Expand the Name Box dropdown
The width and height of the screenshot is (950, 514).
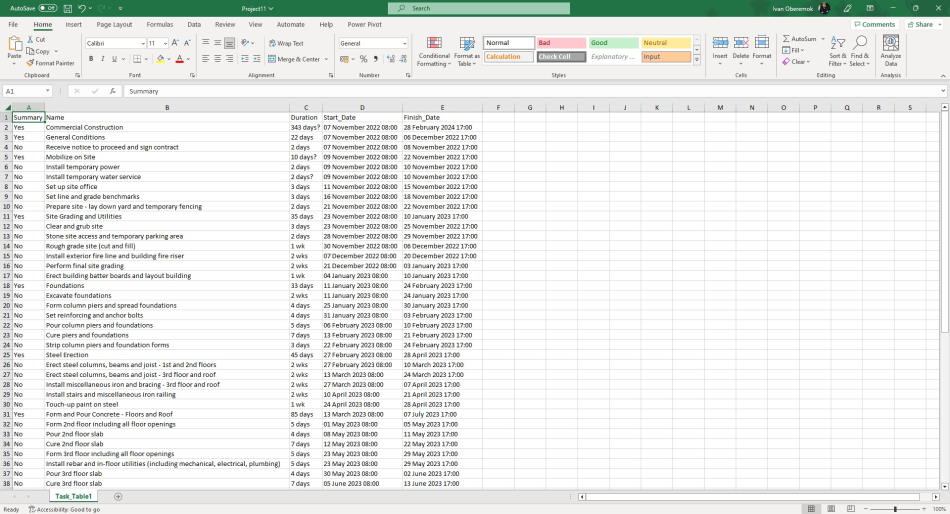point(47,91)
